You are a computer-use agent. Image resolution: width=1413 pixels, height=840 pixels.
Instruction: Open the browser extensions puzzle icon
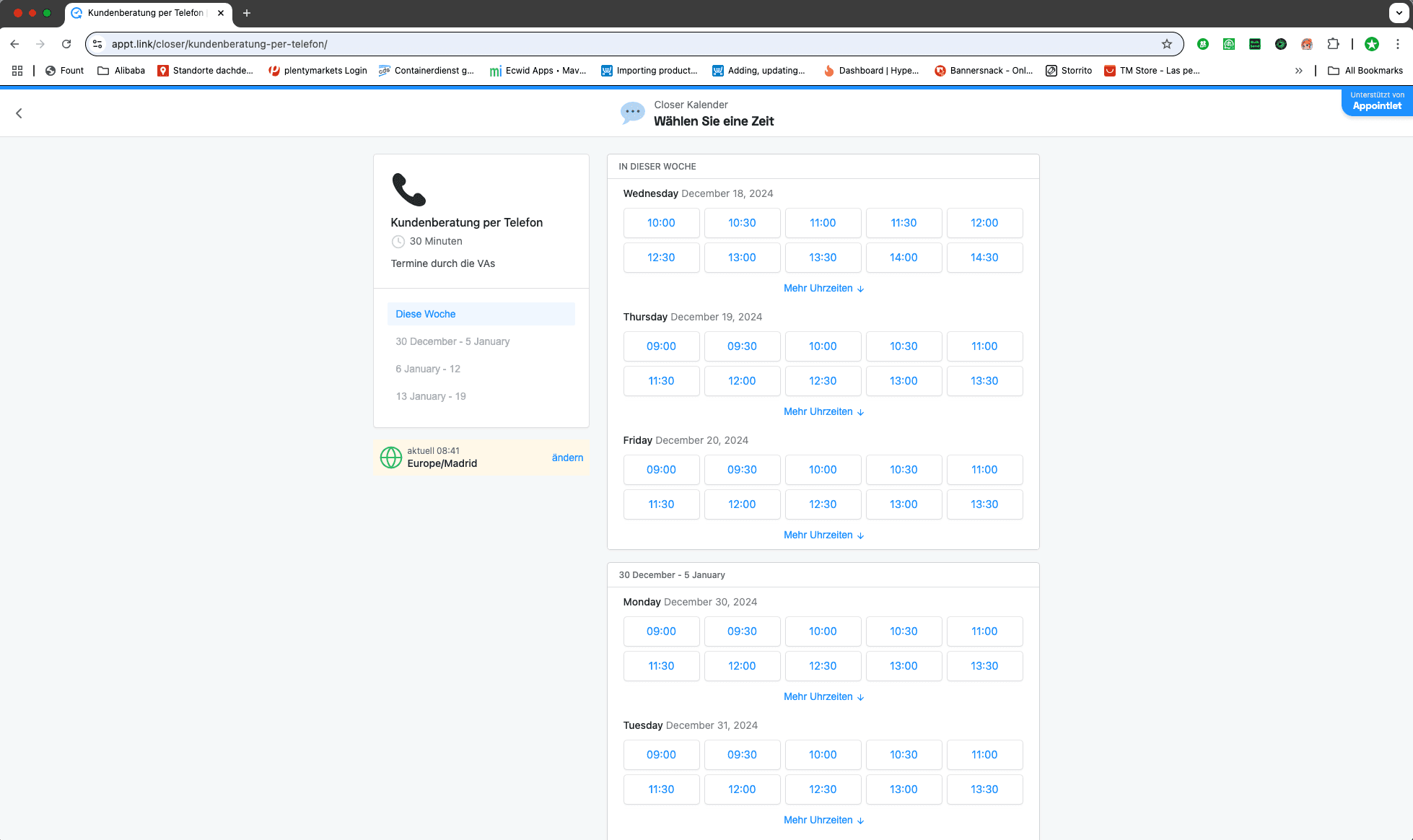click(1333, 44)
